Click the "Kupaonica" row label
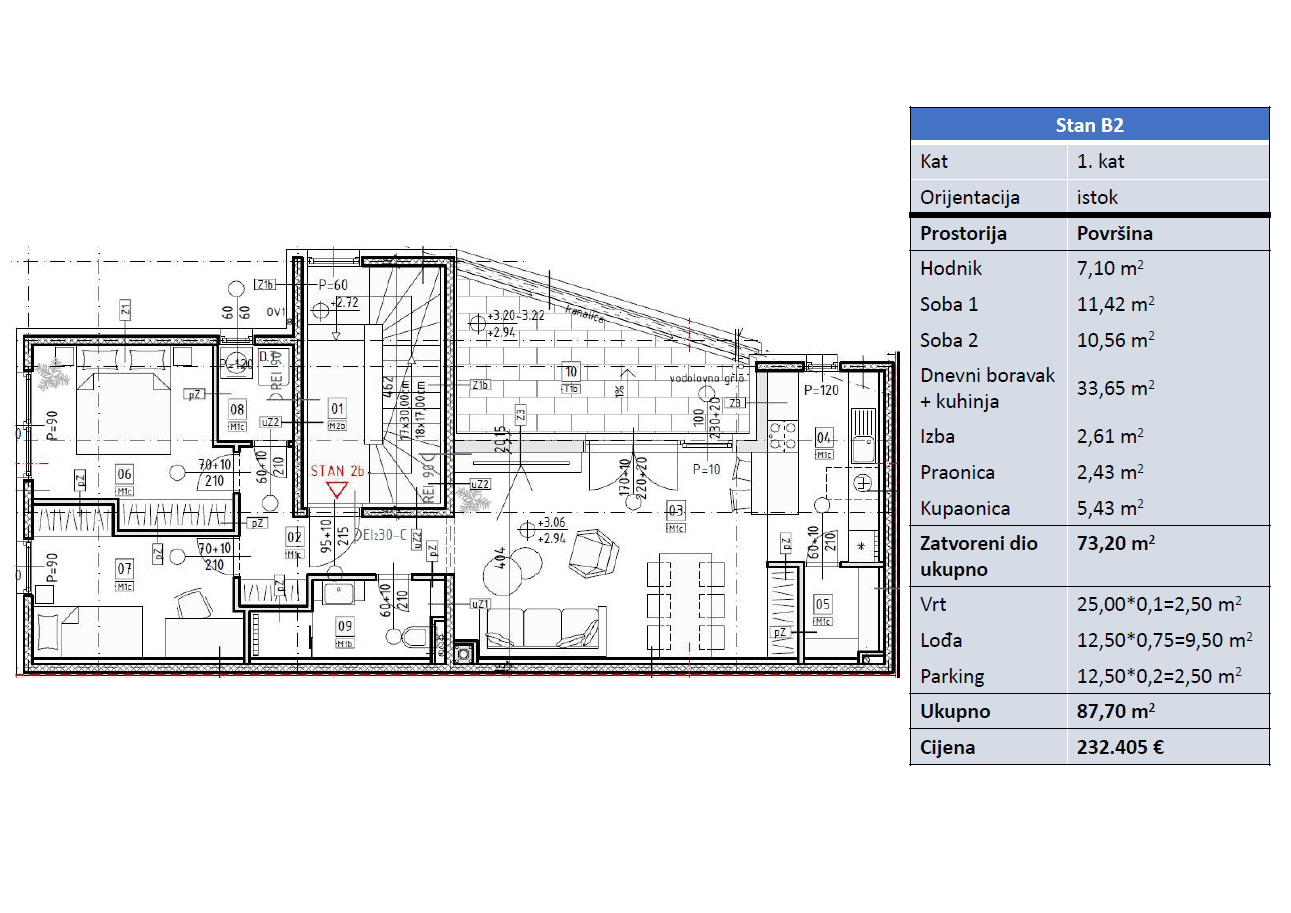Viewport: 1291px width, 913px height. [x=964, y=508]
